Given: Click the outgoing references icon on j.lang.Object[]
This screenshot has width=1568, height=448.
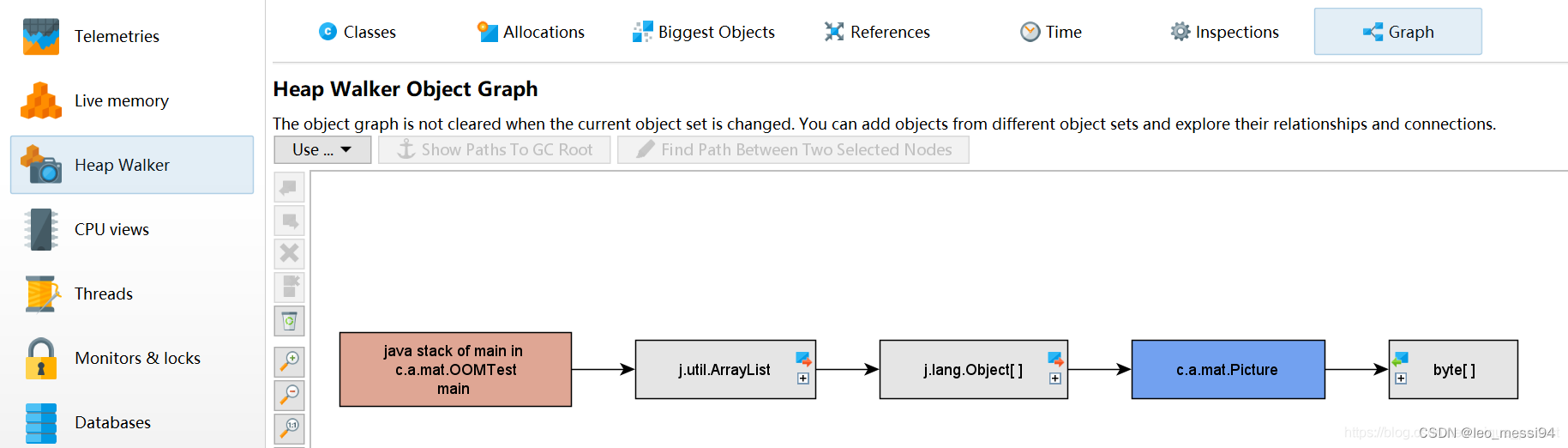Looking at the screenshot, I should point(1055,359).
